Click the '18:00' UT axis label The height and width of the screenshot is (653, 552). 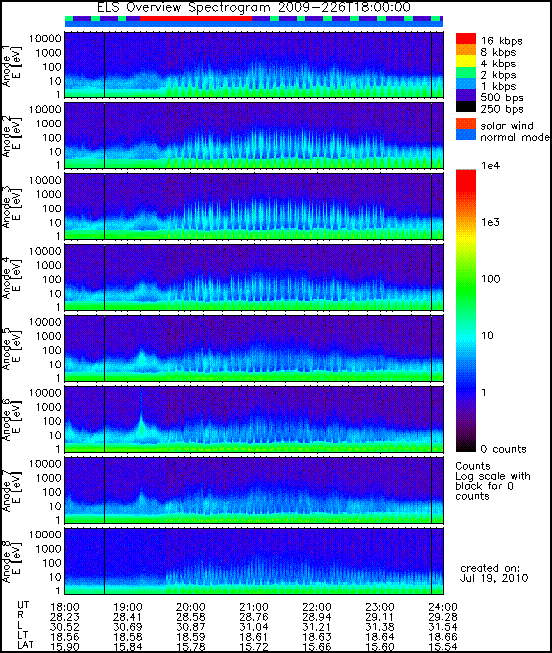(x=65, y=607)
